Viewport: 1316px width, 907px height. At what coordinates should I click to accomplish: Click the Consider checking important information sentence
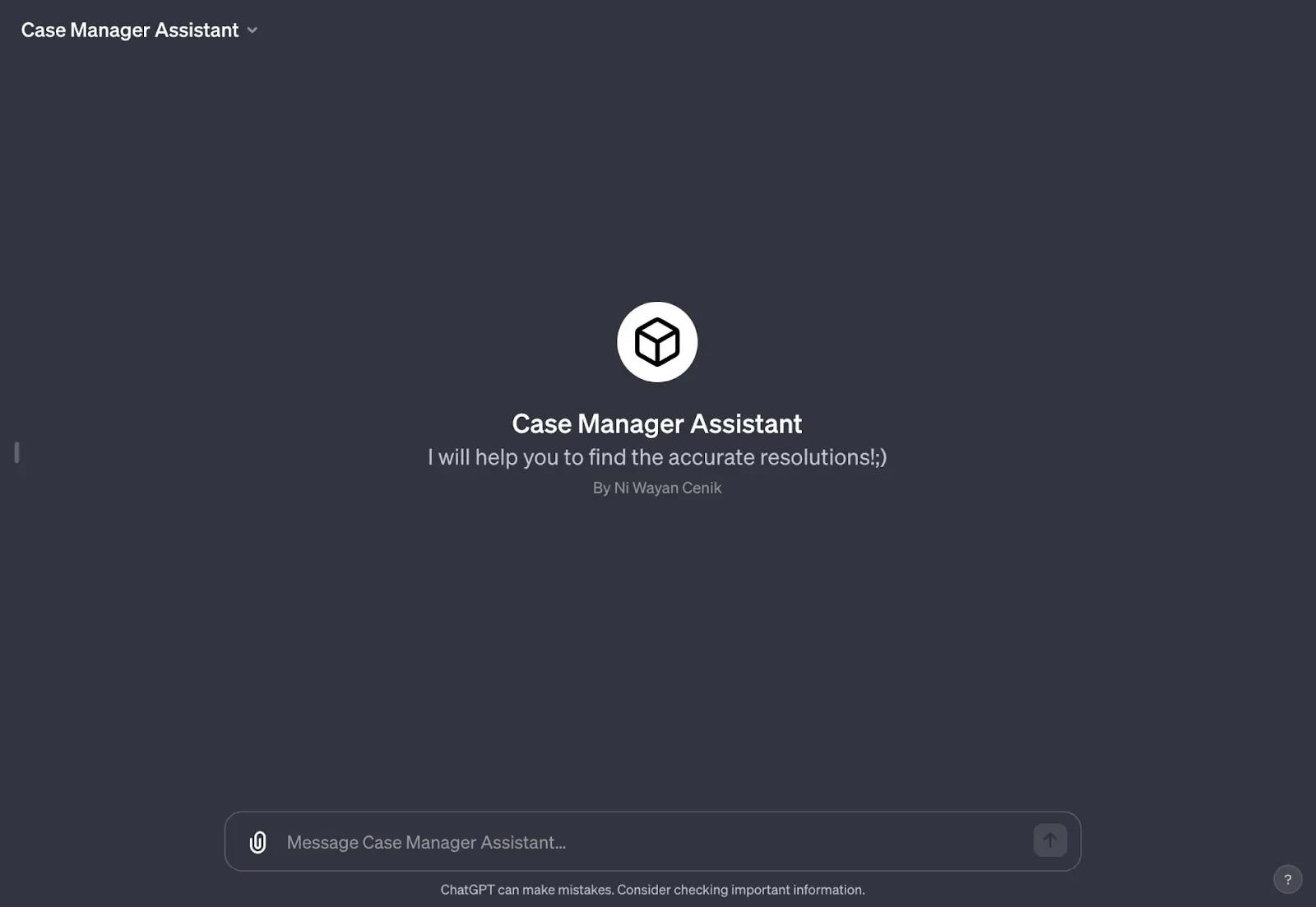[741, 890]
